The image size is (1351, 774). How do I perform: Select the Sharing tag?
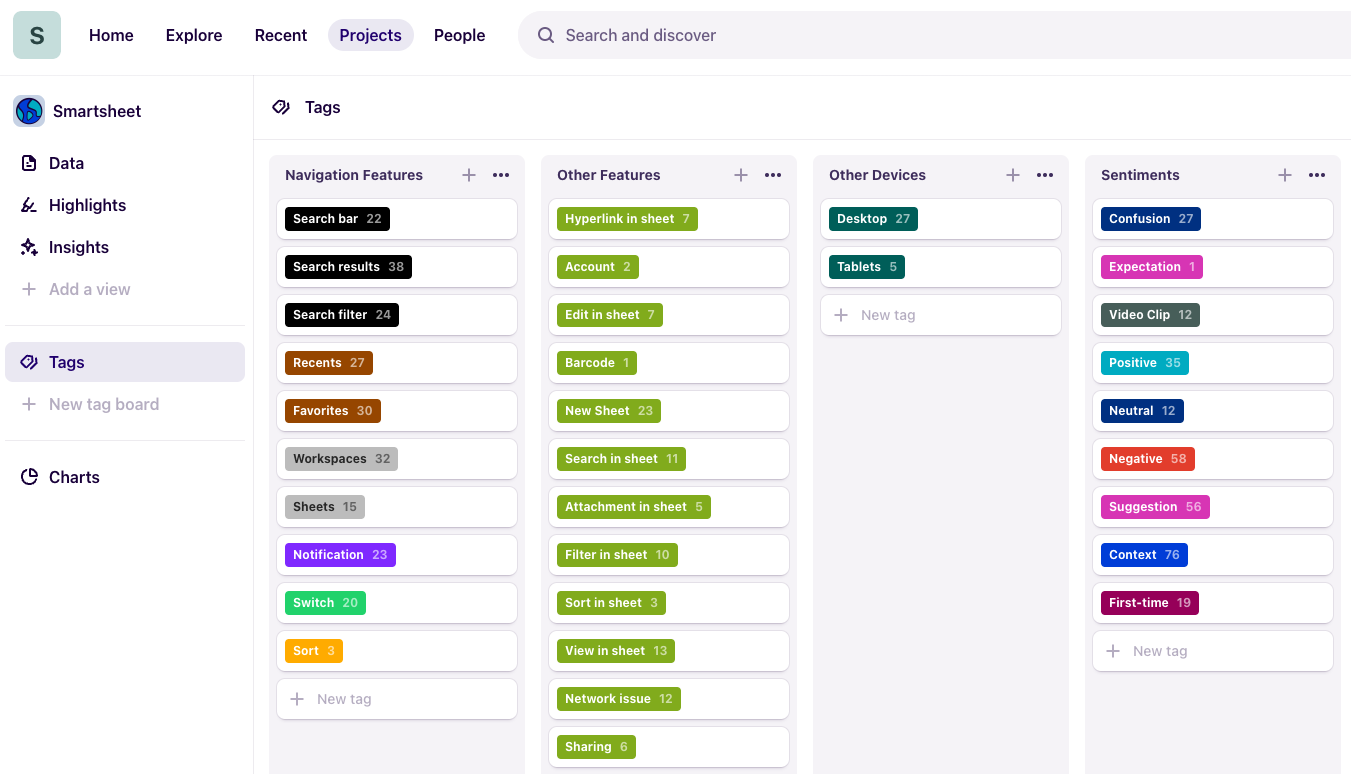point(596,747)
